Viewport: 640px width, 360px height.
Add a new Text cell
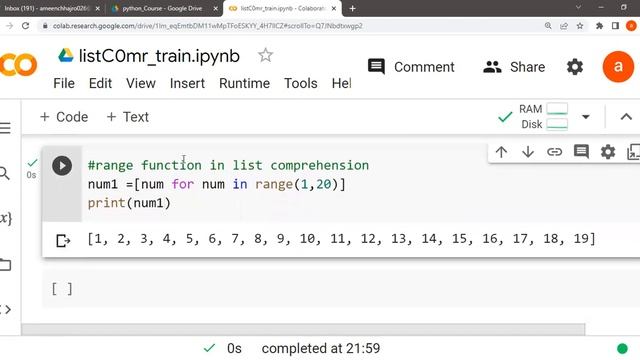point(127,117)
